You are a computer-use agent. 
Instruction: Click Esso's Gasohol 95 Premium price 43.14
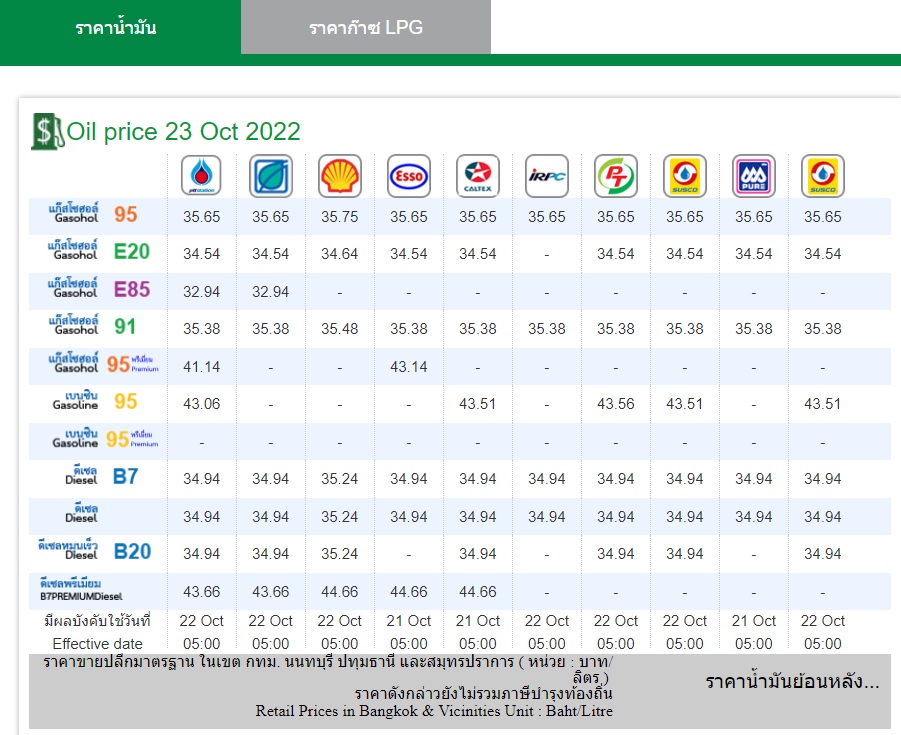click(x=409, y=367)
